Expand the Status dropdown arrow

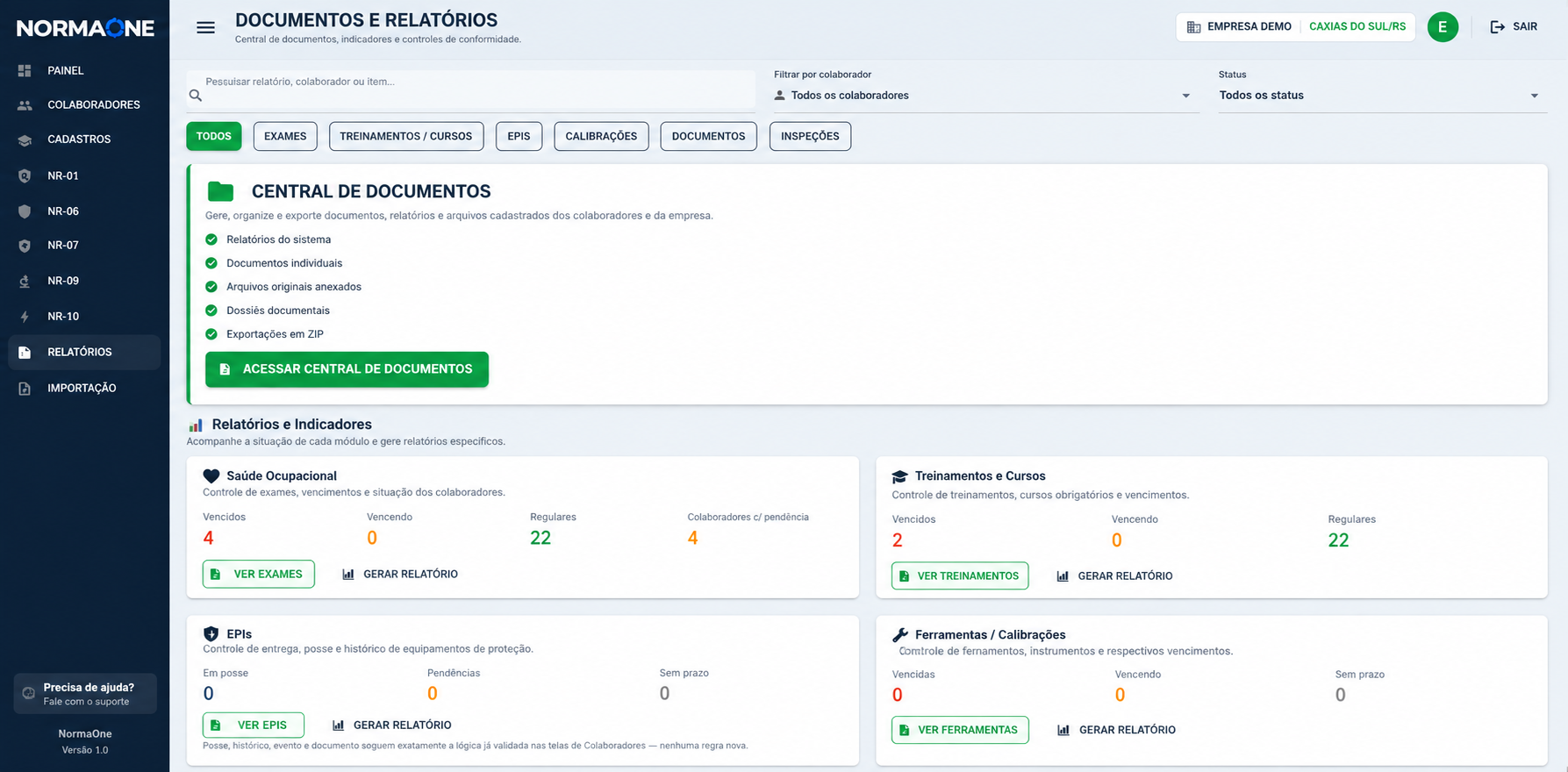(x=1534, y=96)
